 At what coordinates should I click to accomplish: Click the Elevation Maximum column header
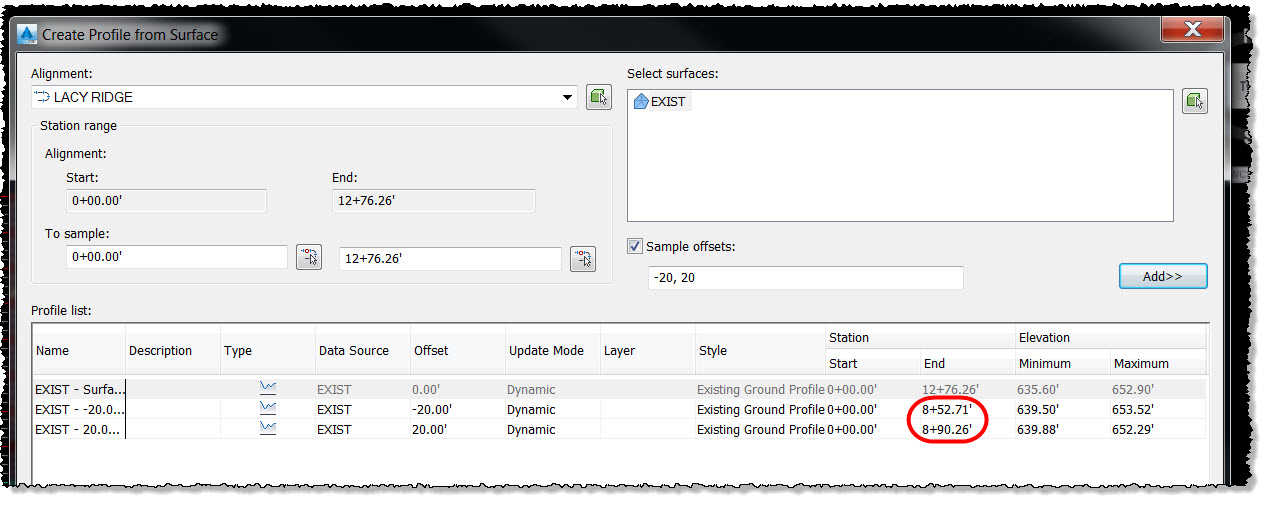tap(1158, 364)
